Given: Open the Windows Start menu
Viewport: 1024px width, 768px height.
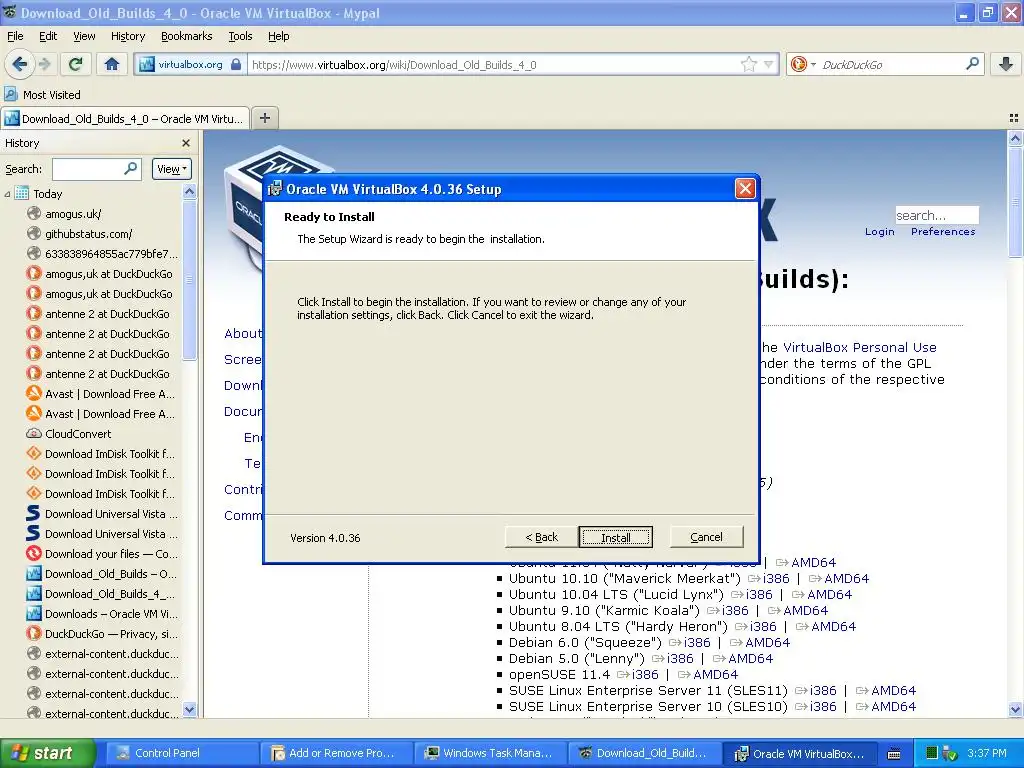Looking at the screenshot, I should click(48, 753).
